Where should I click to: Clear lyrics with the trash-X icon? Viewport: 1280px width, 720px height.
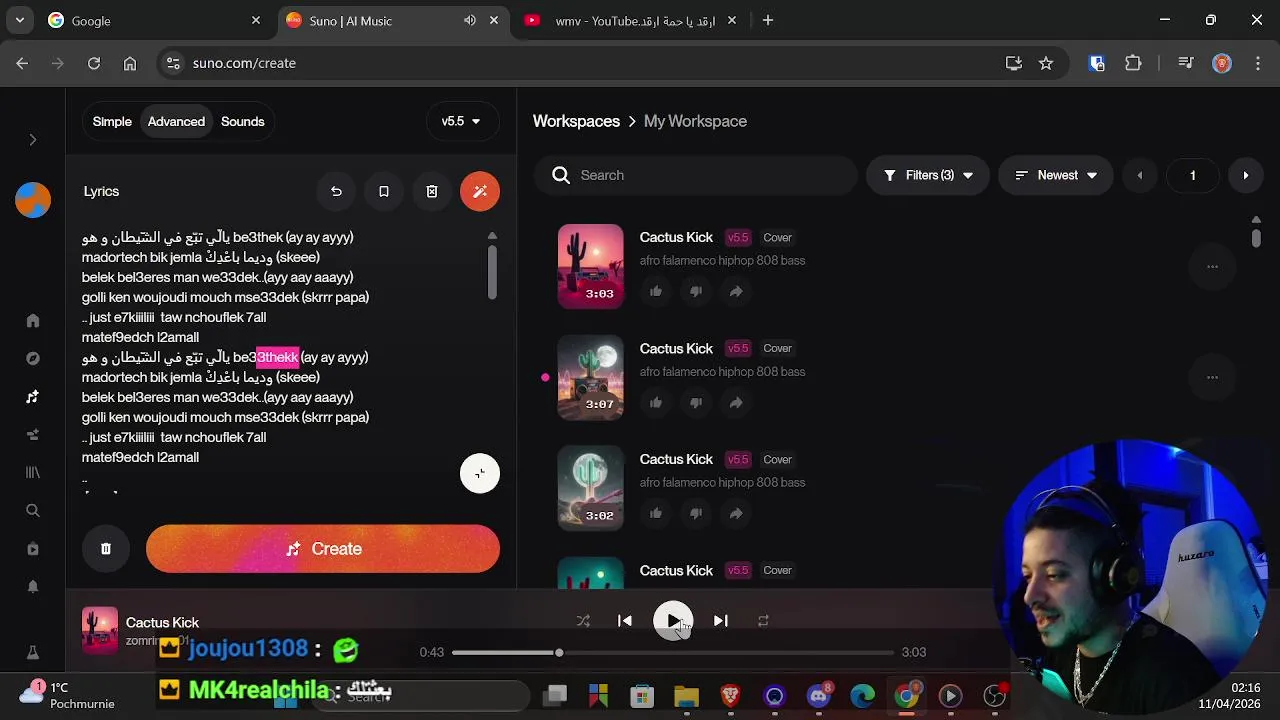pyautogui.click(x=432, y=191)
